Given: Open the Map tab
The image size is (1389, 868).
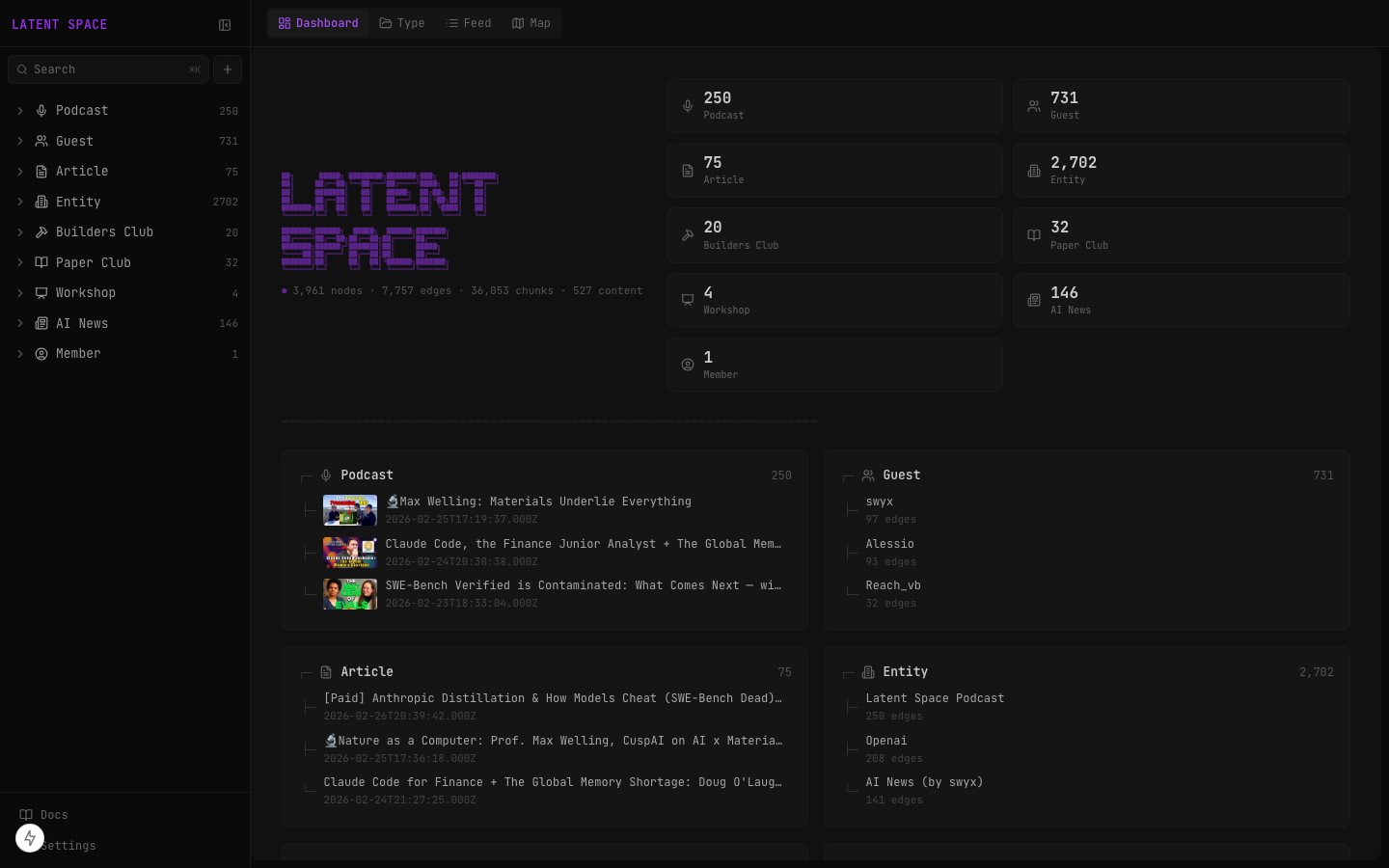Looking at the screenshot, I should click(531, 23).
